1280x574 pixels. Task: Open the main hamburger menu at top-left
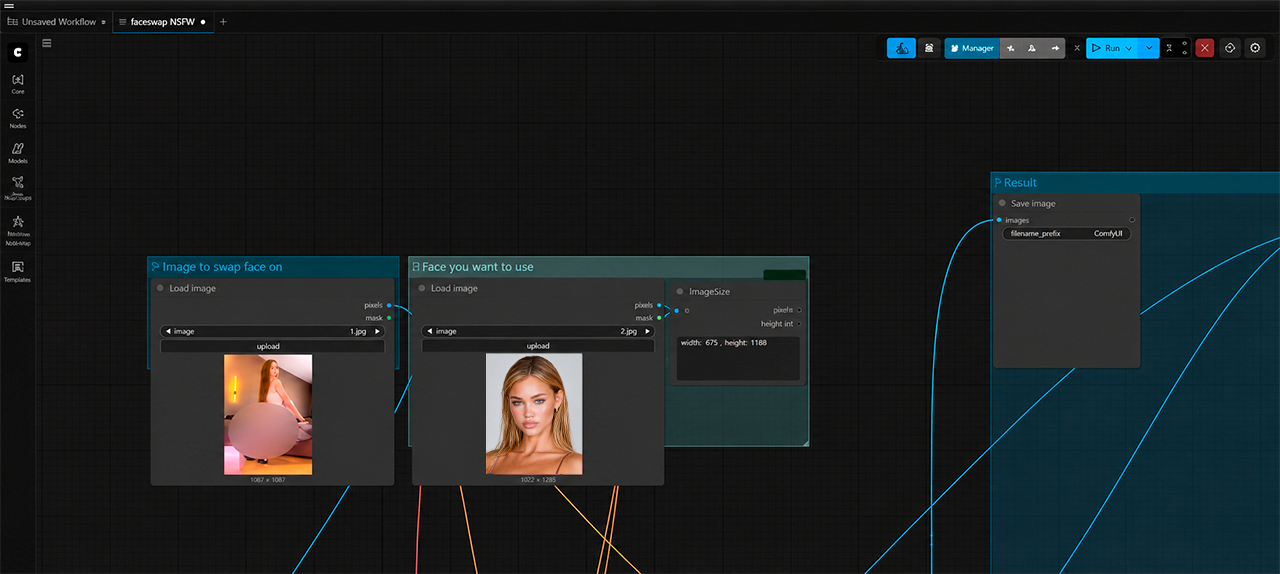(x=8, y=5)
